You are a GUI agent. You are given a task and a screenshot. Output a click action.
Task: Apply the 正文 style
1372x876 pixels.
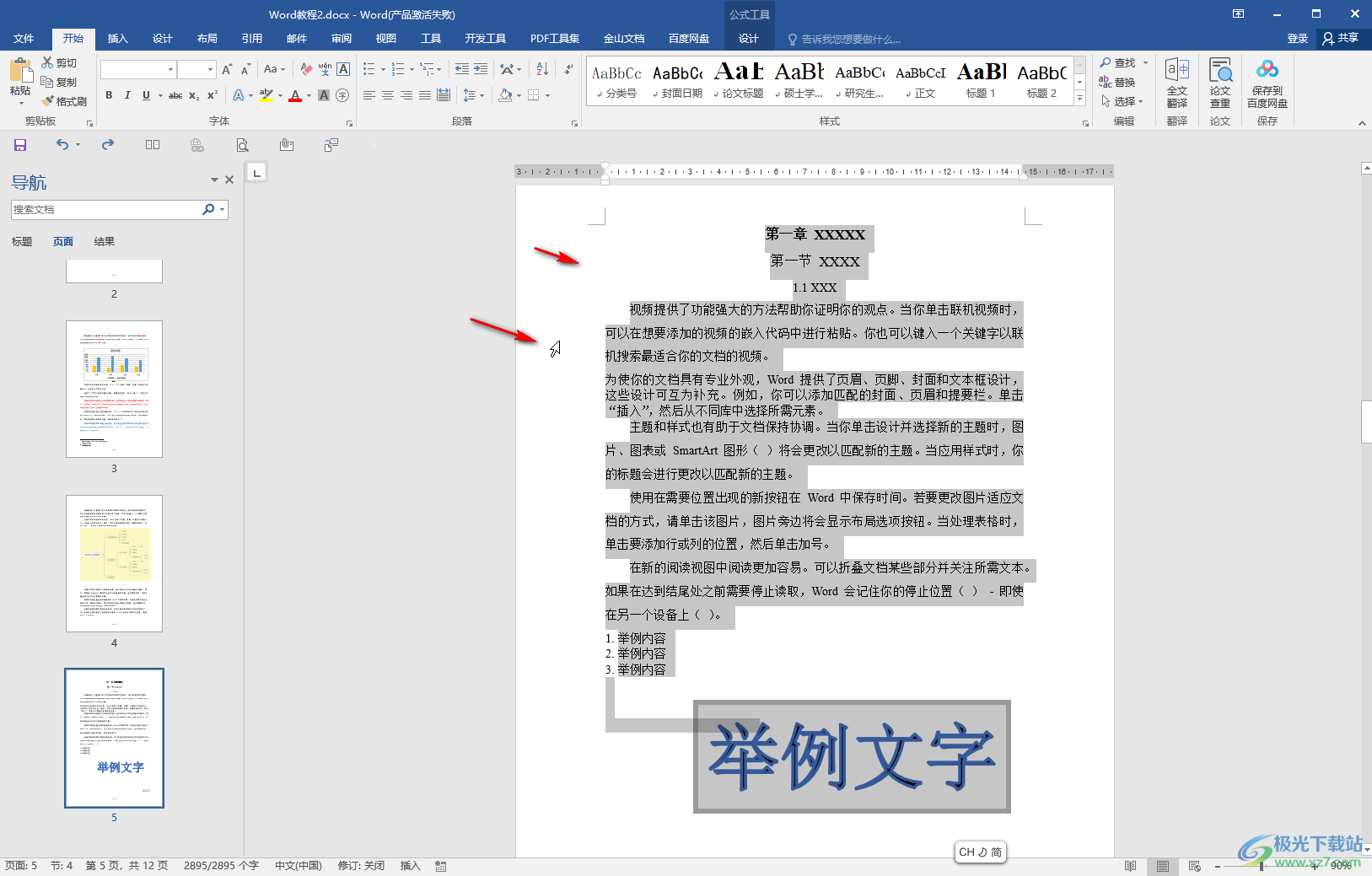921,81
